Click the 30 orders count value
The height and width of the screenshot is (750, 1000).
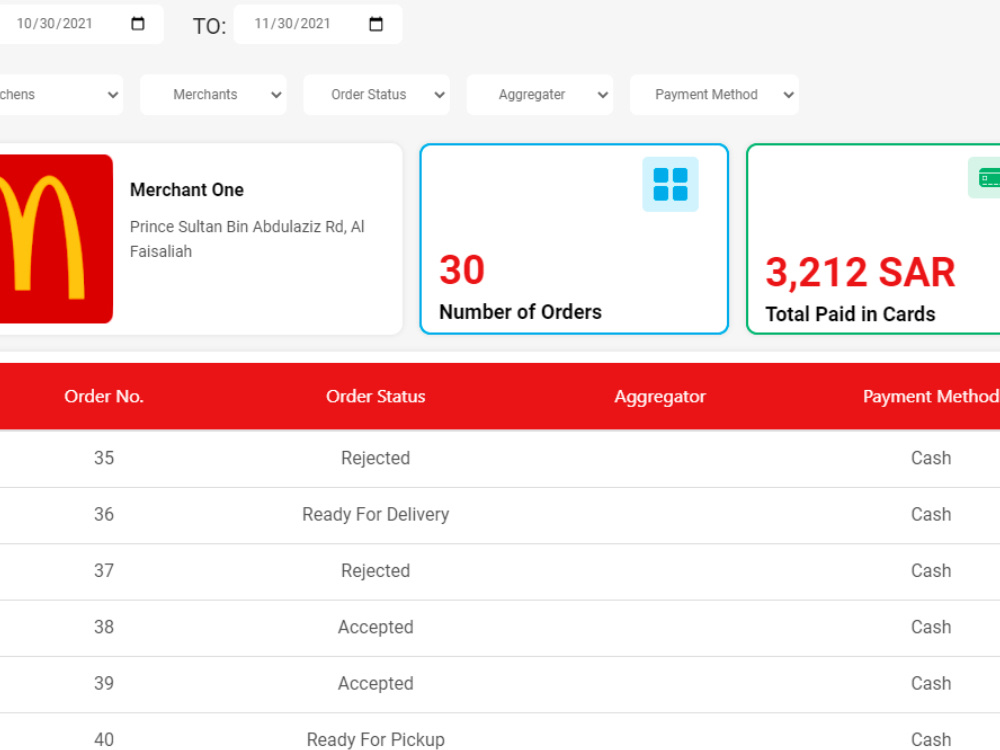pyautogui.click(x=462, y=270)
